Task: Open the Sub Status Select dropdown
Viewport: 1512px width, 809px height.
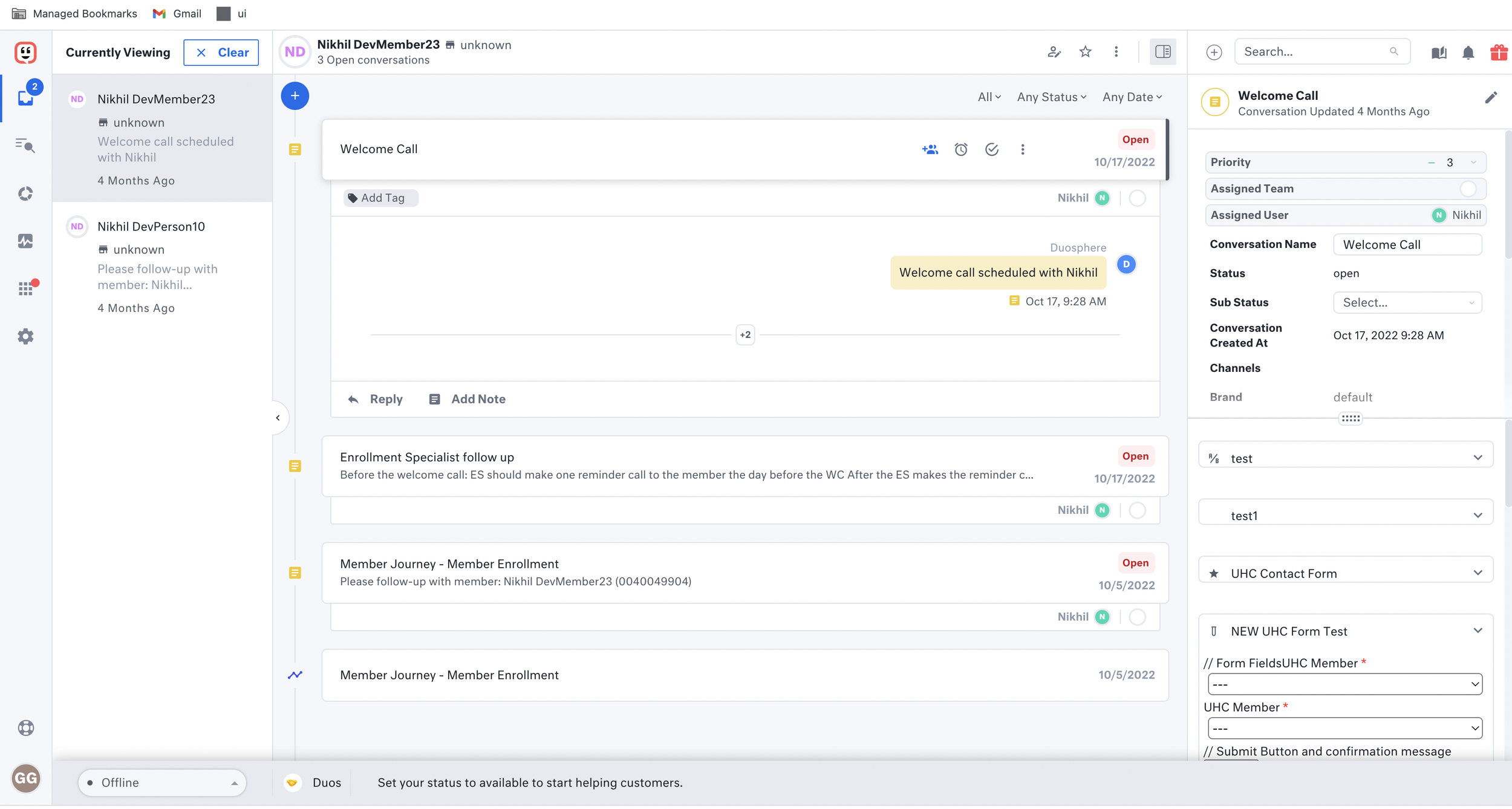Action: (1407, 302)
